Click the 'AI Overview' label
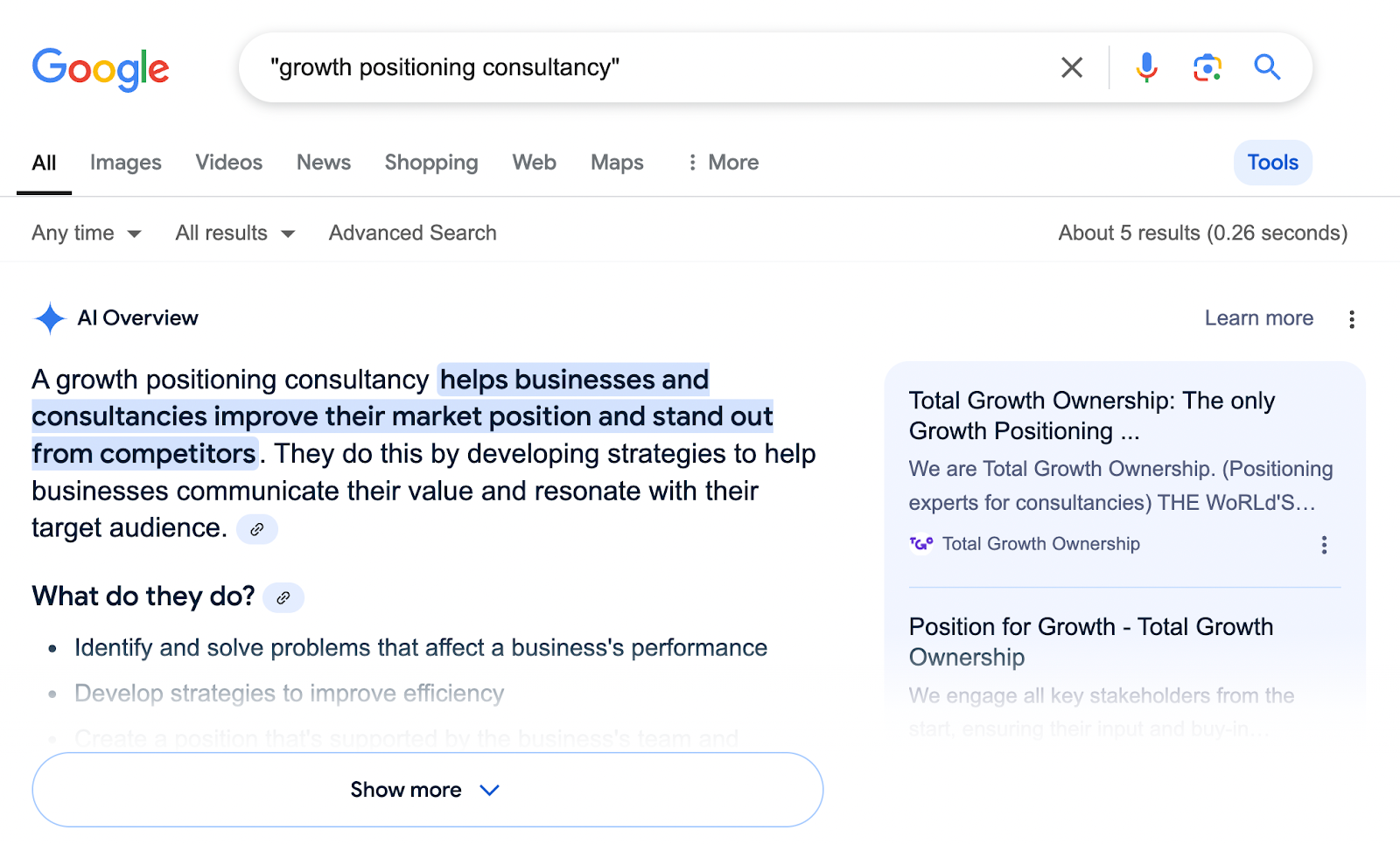 tap(138, 318)
